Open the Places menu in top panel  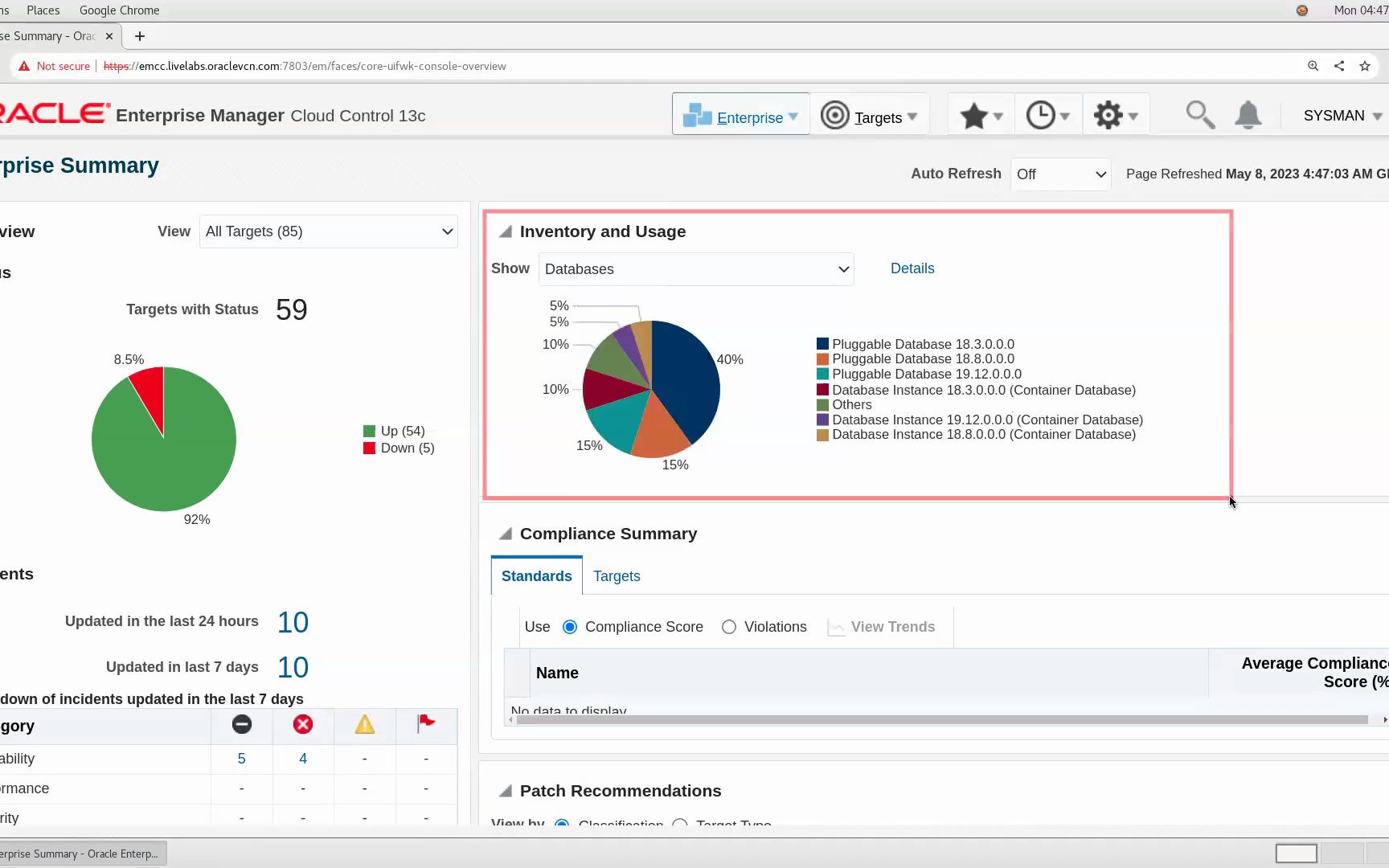[x=43, y=10]
